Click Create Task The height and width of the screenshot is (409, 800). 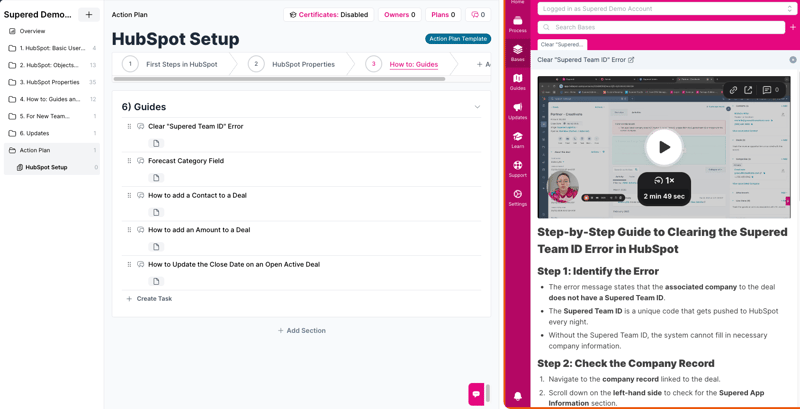(x=149, y=299)
